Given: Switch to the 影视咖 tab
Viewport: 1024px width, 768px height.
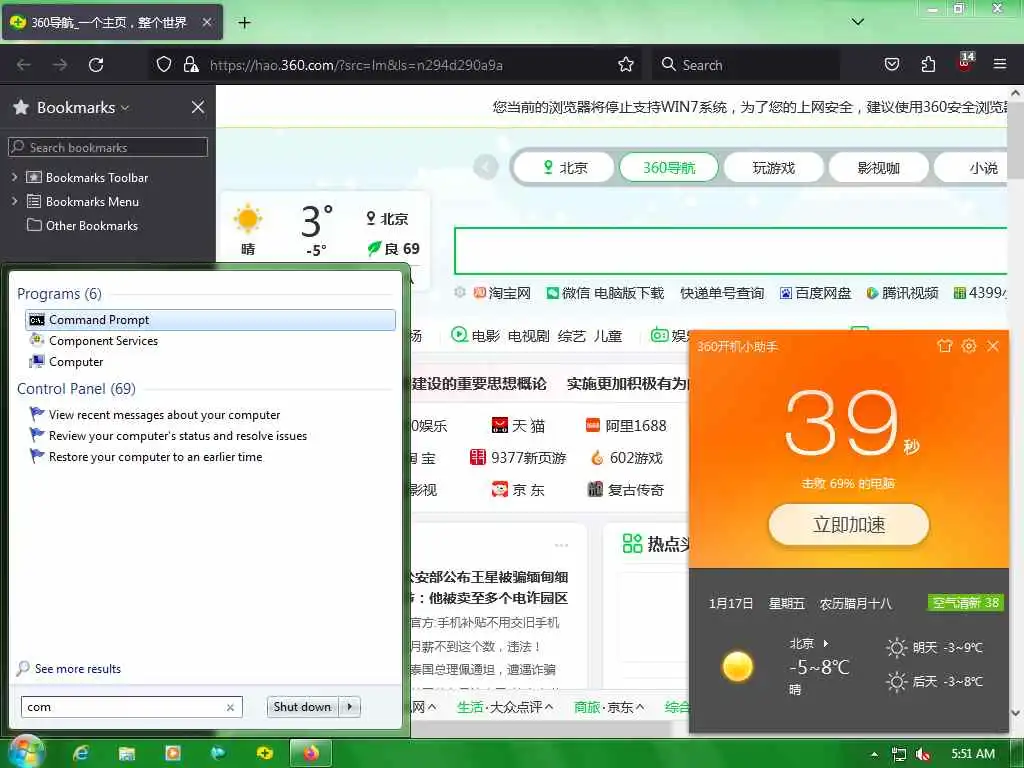Looking at the screenshot, I should pos(878,167).
